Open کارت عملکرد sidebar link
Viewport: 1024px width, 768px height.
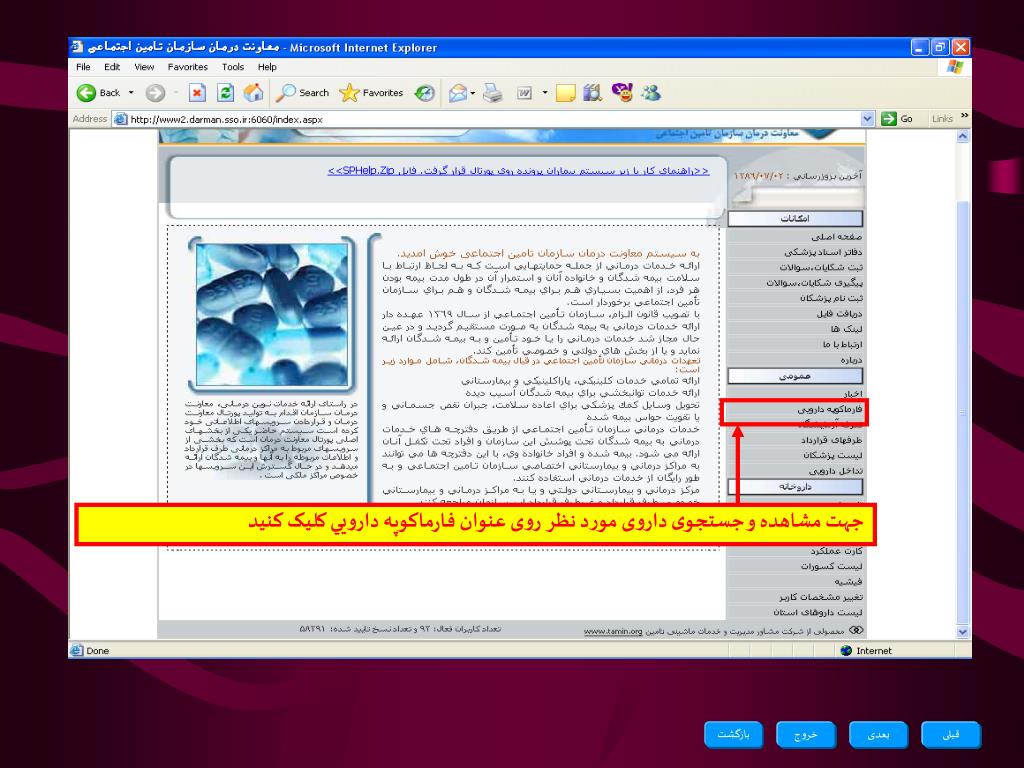837,551
